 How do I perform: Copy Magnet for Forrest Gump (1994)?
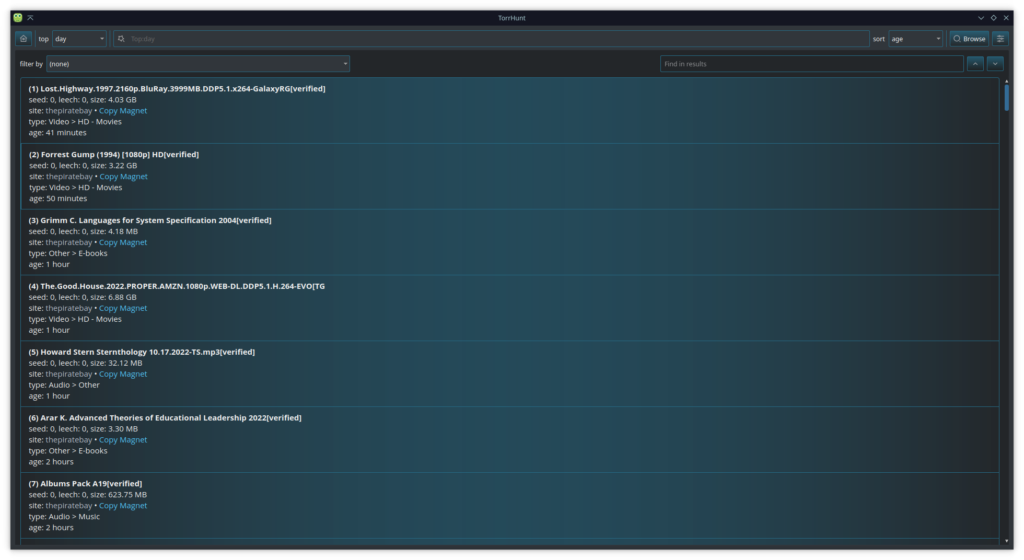[x=123, y=177]
